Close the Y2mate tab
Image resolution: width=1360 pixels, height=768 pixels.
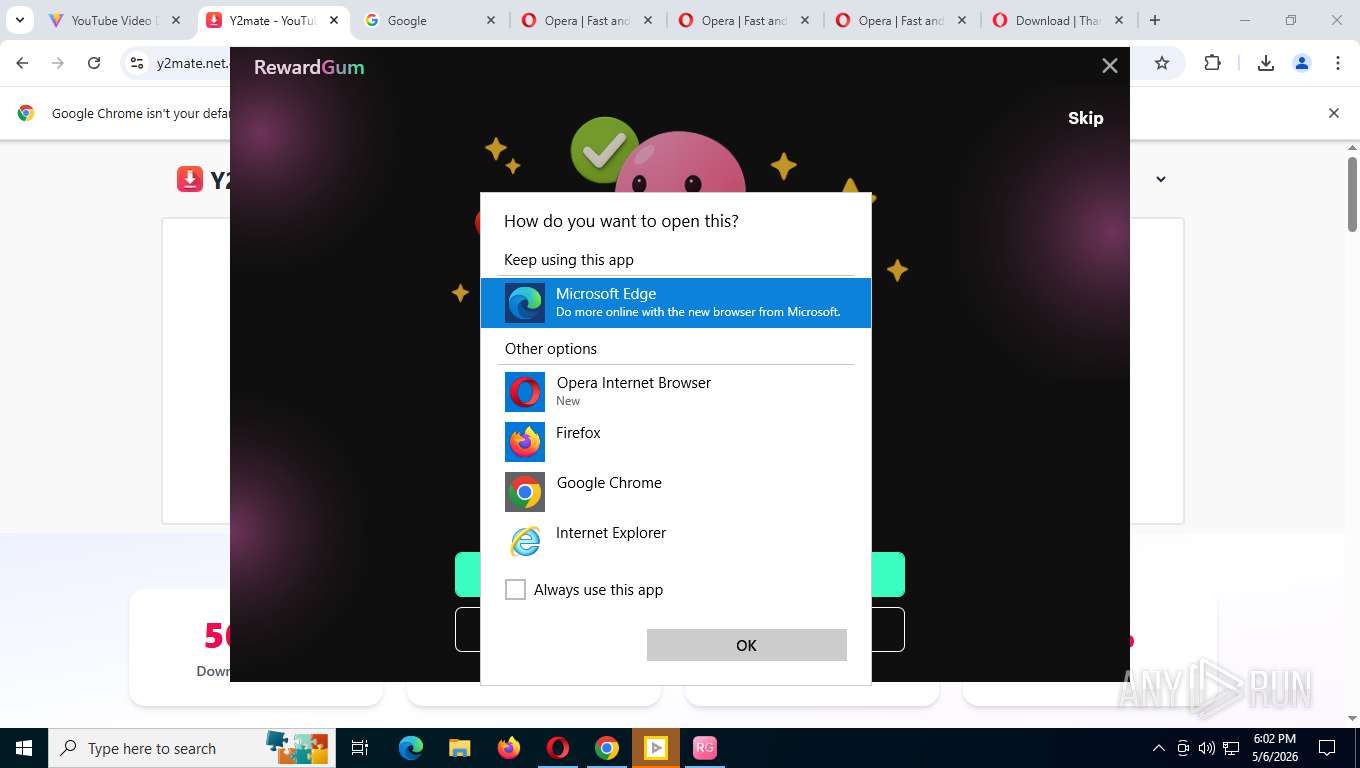click(x=334, y=20)
